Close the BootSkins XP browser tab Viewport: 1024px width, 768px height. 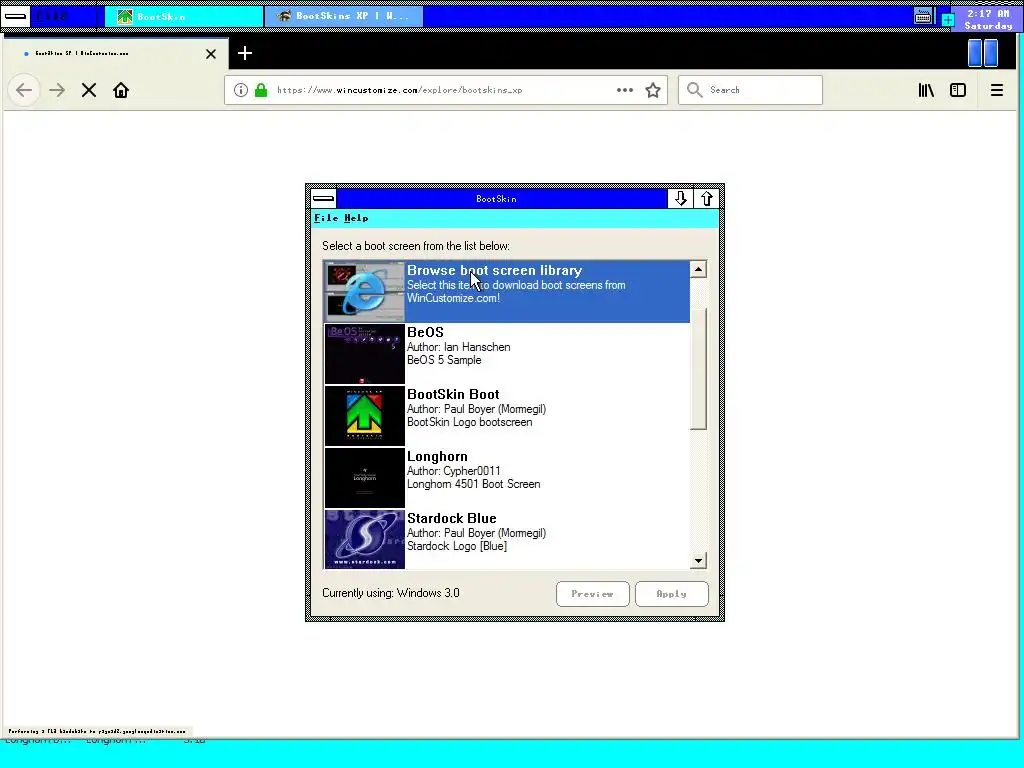[211, 54]
